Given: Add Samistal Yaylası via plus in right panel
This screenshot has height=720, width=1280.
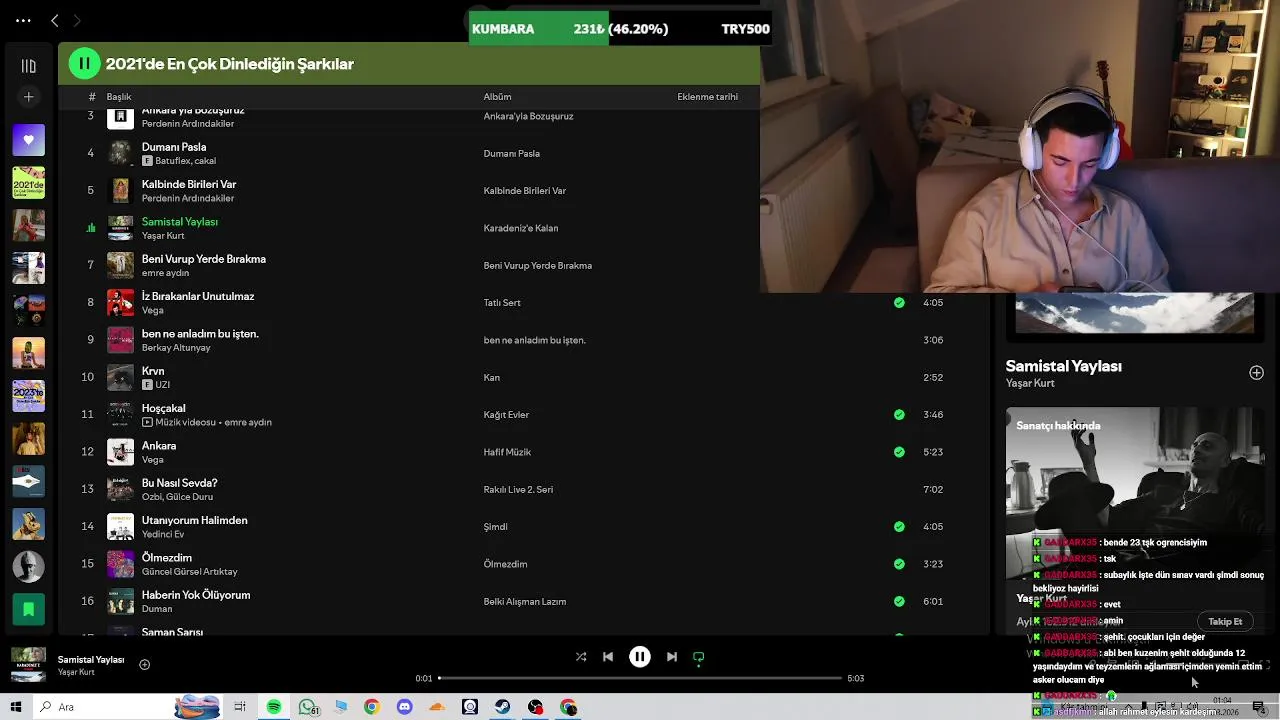Looking at the screenshot, I should coord(1256,373).
